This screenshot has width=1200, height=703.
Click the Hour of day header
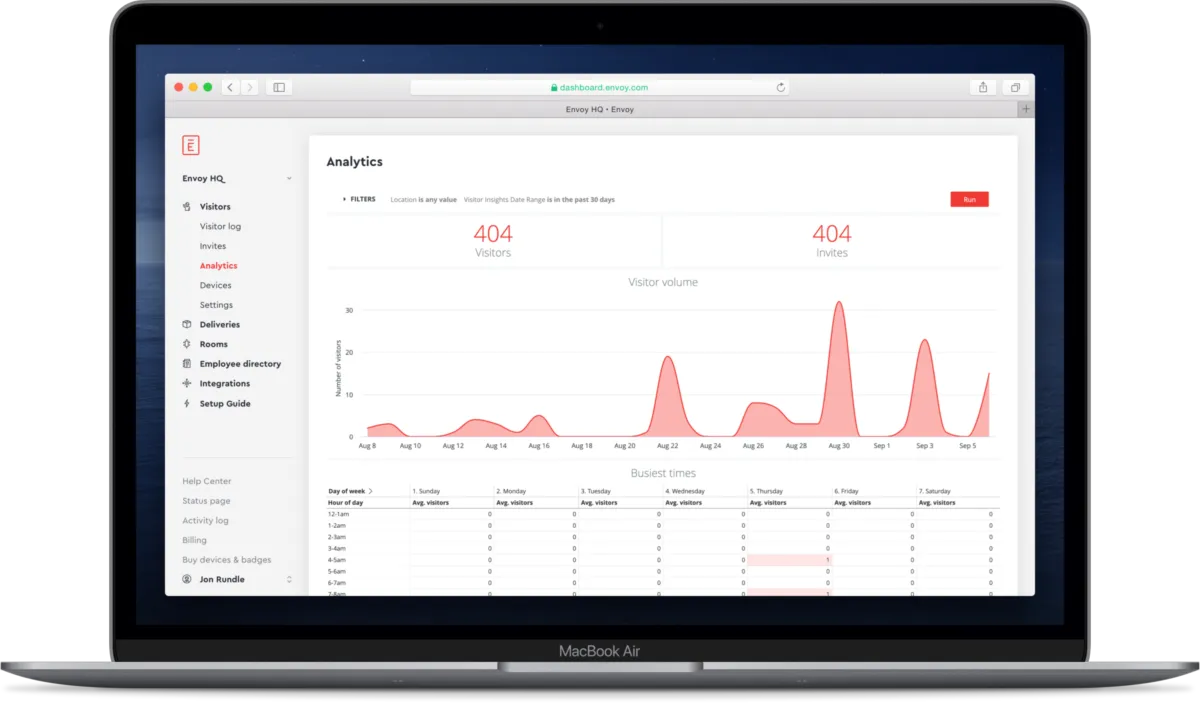pyautogui.click(x=345, y=503)
